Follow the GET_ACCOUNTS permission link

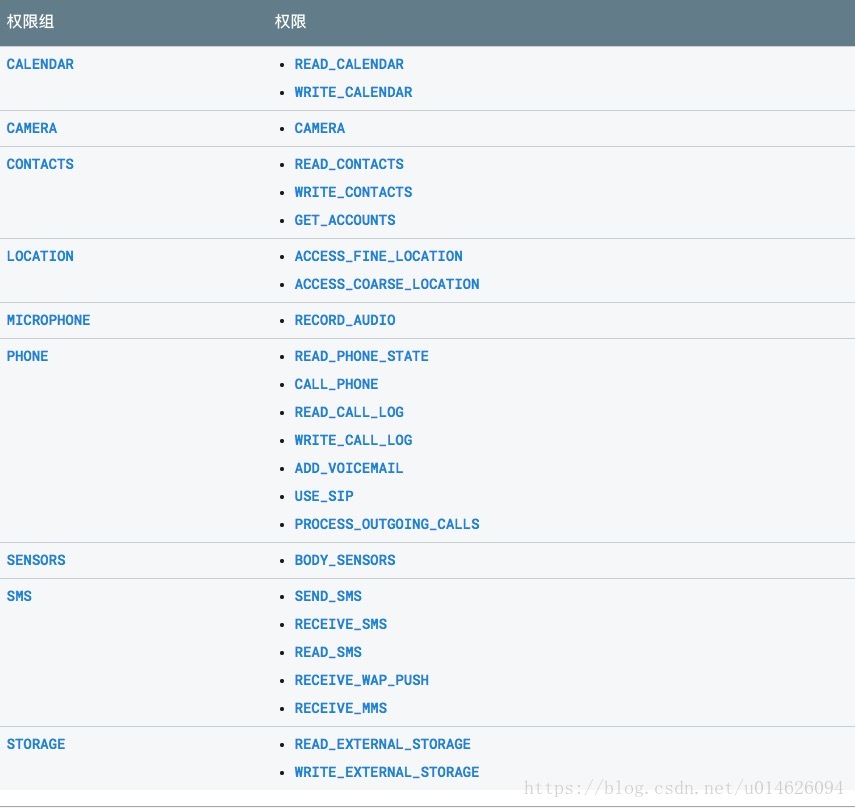(x=345, y=220)
